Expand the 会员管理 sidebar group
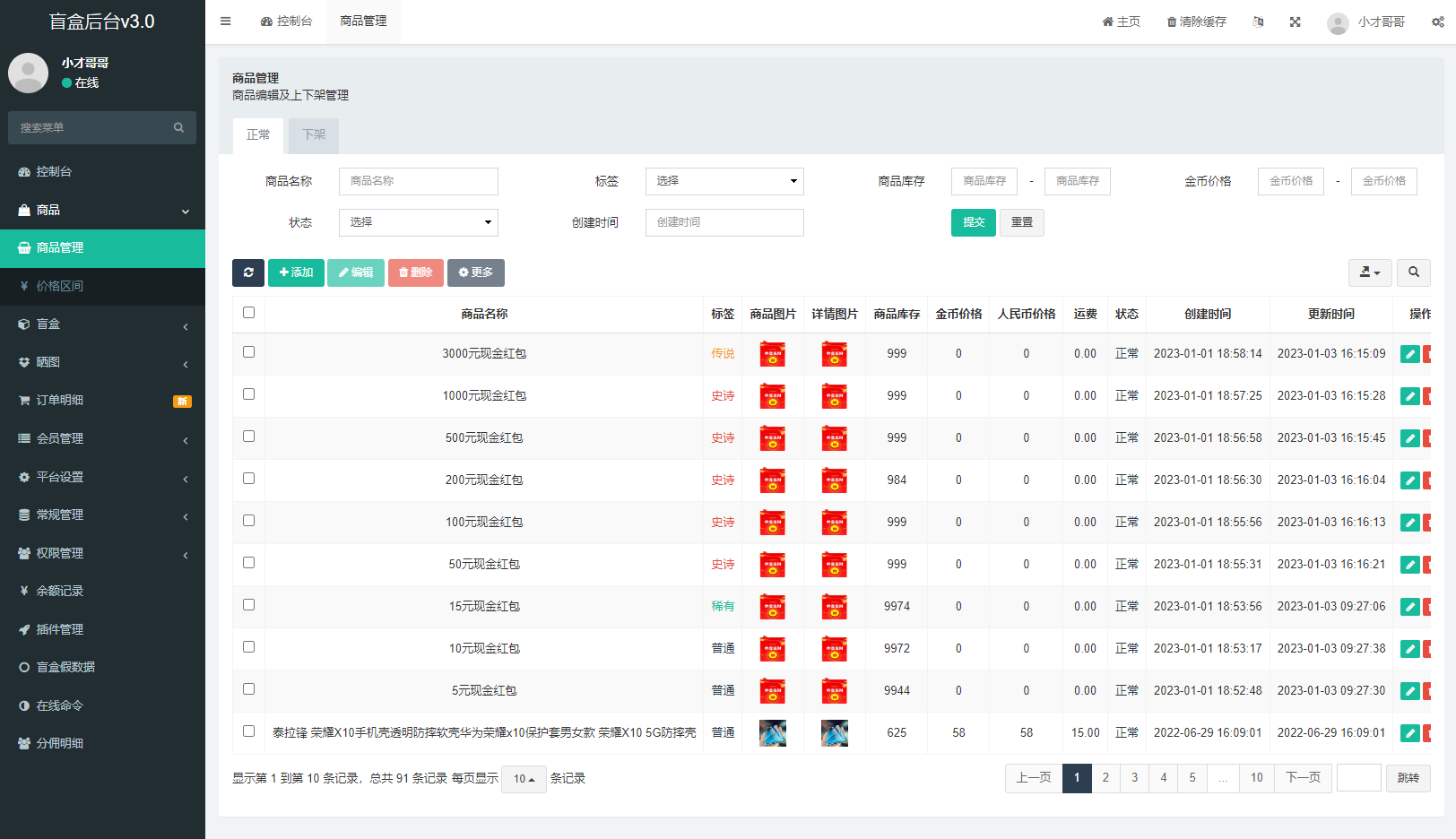The width and height of the screenshot is (1456, 839). (102, 438)
